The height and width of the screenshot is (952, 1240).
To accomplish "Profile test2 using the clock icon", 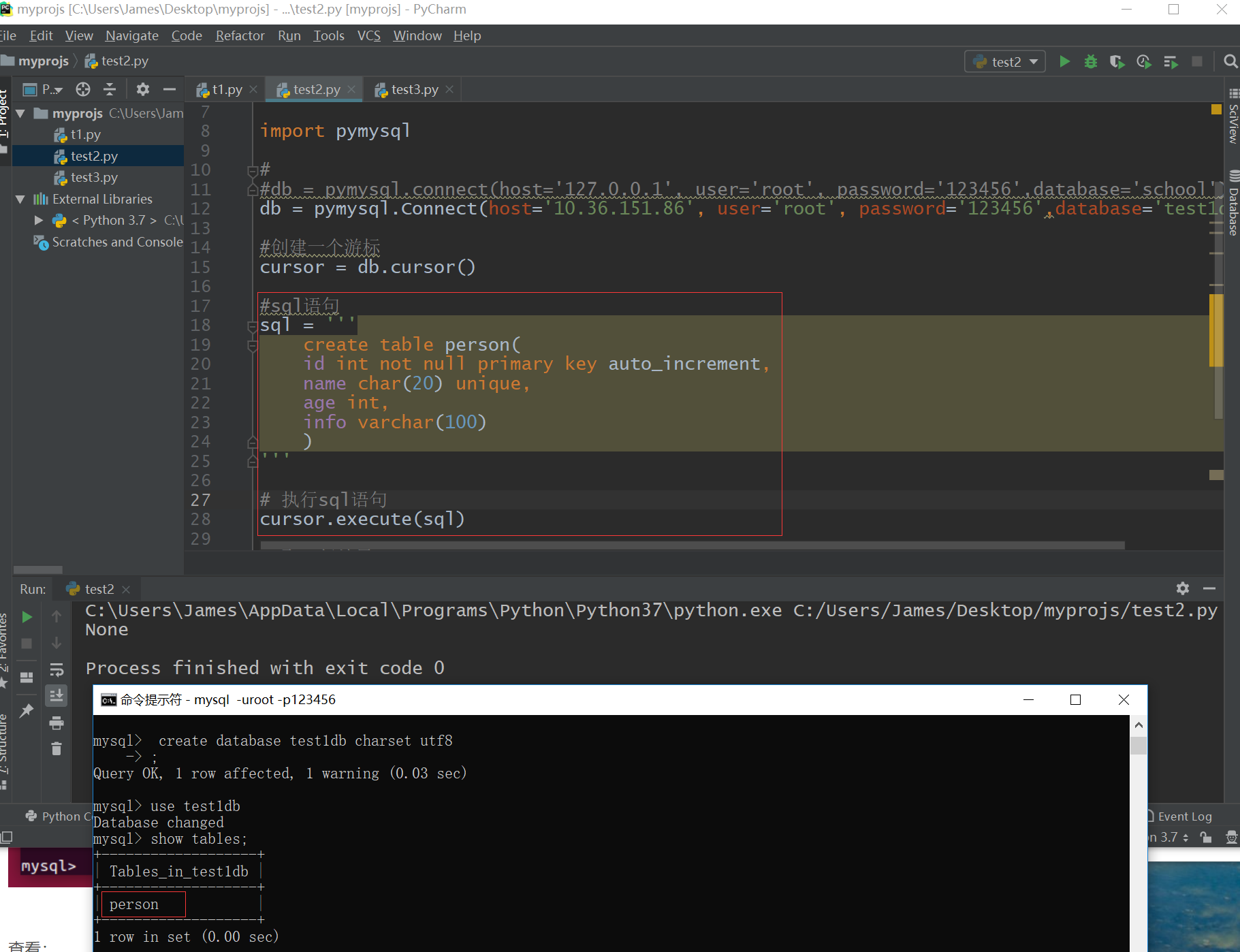I will point(1143,61).
